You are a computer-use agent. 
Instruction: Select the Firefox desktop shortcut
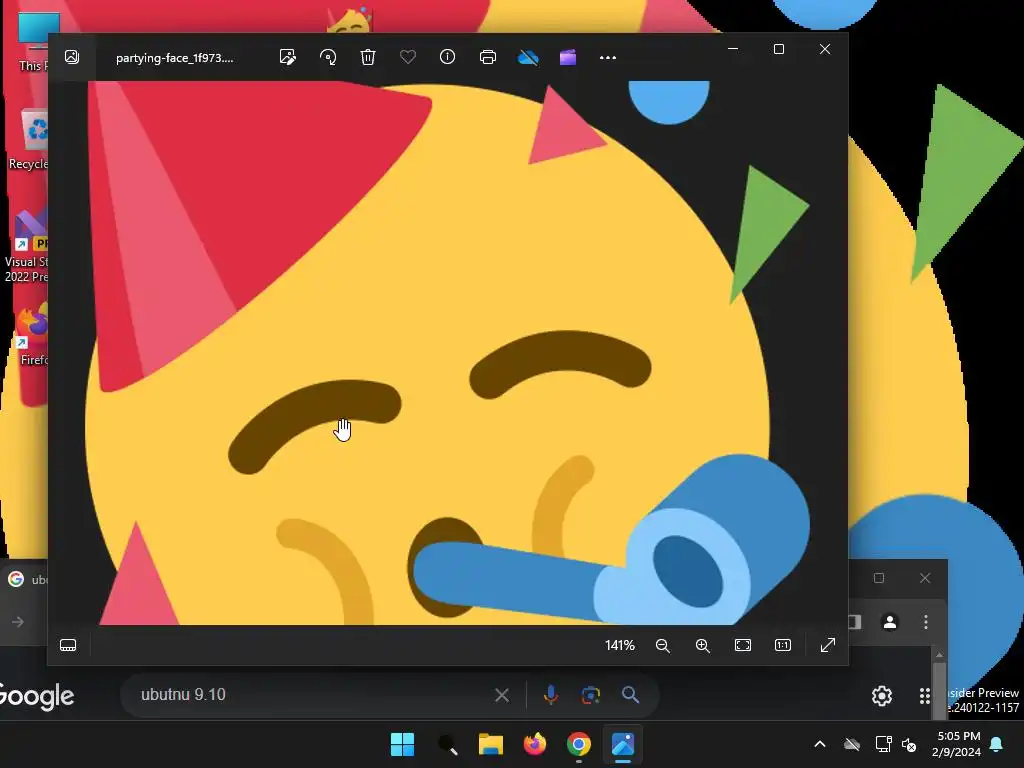[x=33, y=334]
